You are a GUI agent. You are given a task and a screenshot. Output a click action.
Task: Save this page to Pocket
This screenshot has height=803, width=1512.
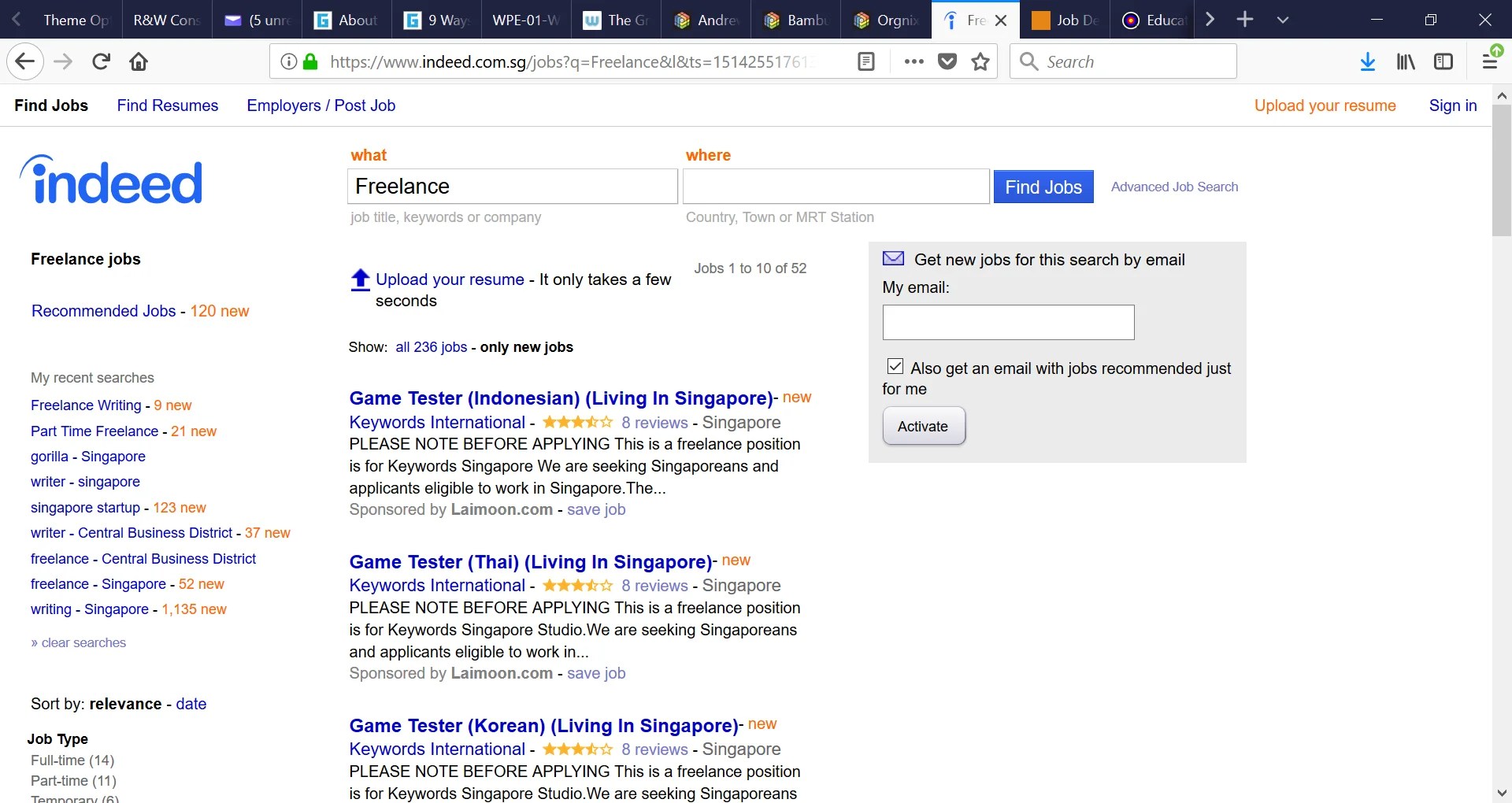point(947,61)
